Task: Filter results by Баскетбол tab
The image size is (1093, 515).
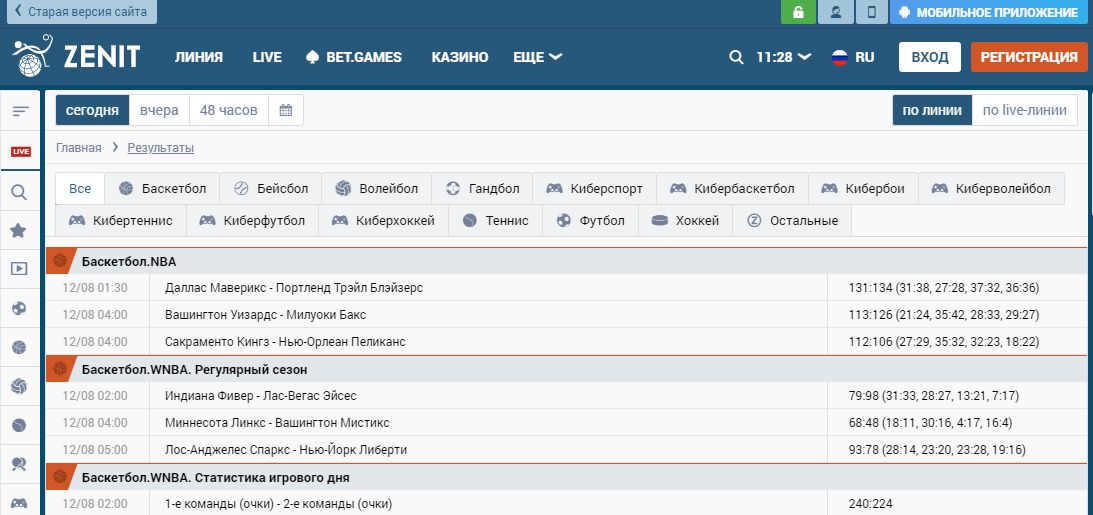Action: (x=162, y=189)
